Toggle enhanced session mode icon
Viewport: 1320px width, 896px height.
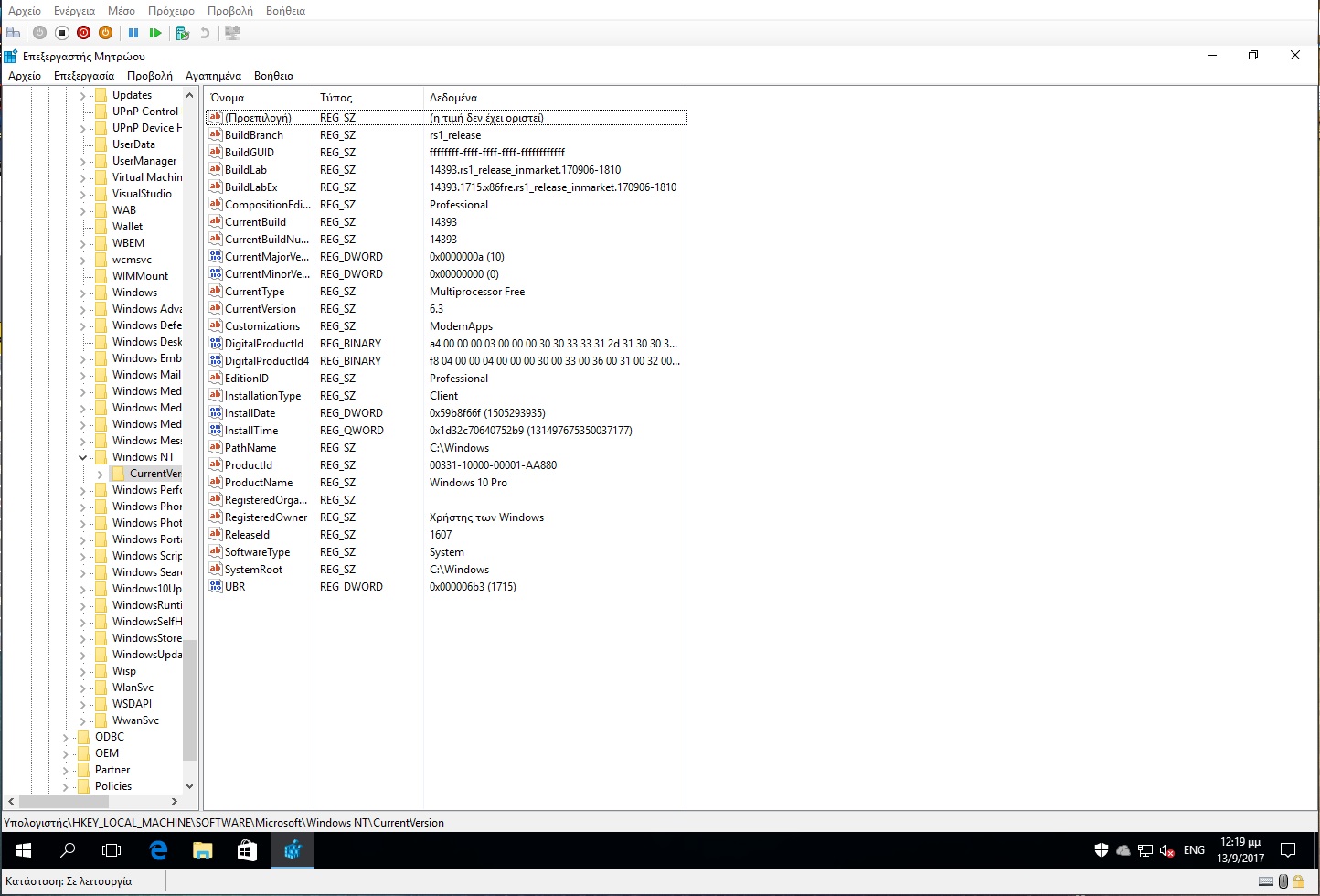232,33
